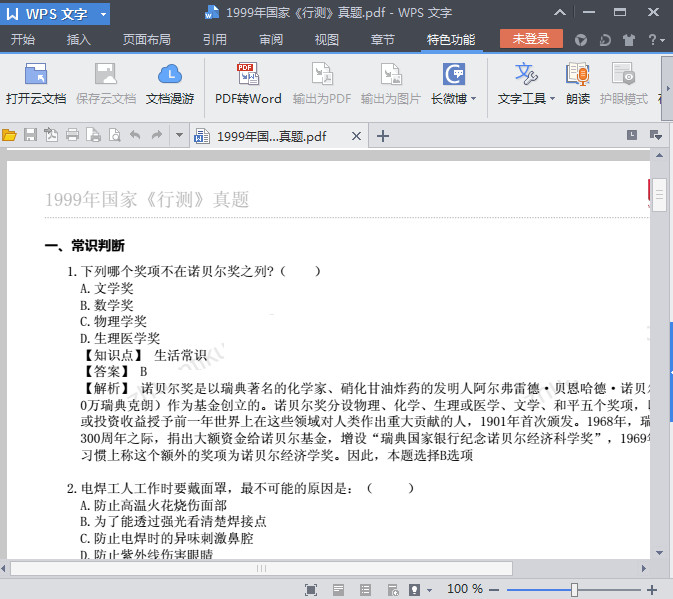The width and height of the screenshot is (673, 599).
Task: Click the zoom out minus button
Action: coord(494,590)
